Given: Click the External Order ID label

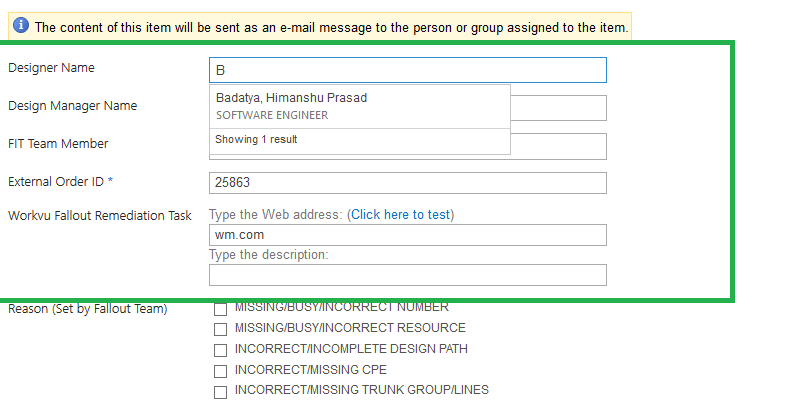Looking at the screenshot, I should [x=60, y=182].
